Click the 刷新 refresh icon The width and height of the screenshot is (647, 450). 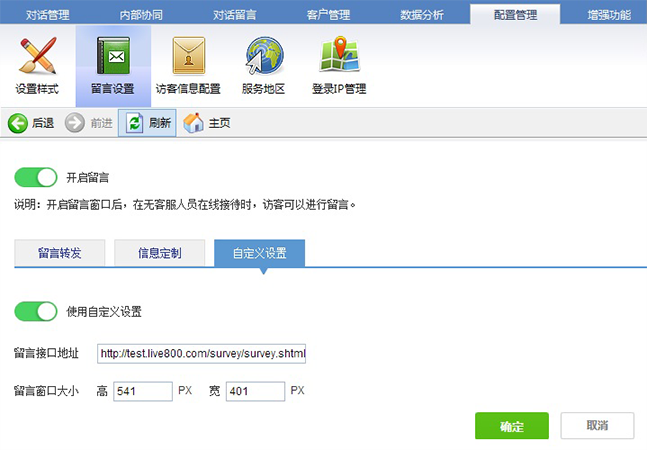[x=133, y=123]
